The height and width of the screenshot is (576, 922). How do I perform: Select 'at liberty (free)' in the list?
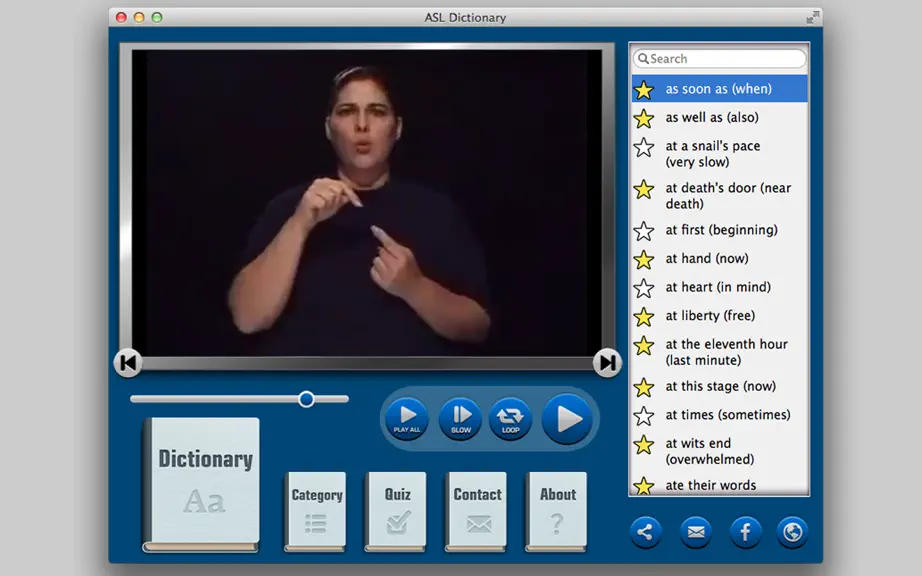tap(720, 316)
